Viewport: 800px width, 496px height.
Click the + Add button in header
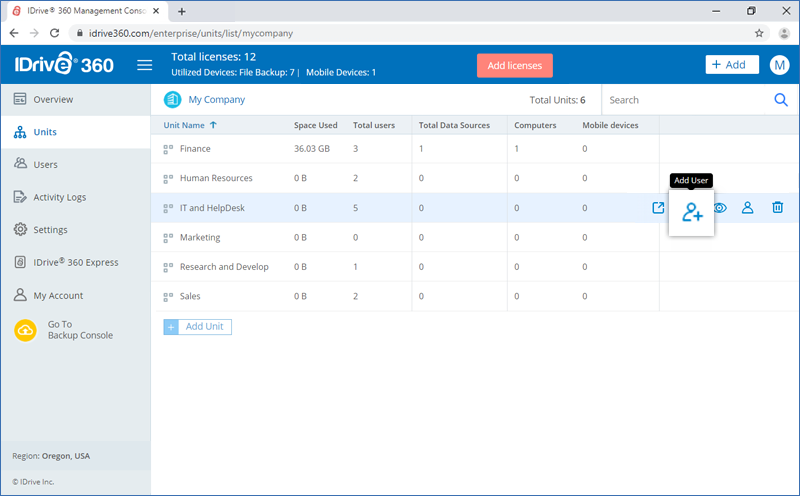tap(732, 64)
